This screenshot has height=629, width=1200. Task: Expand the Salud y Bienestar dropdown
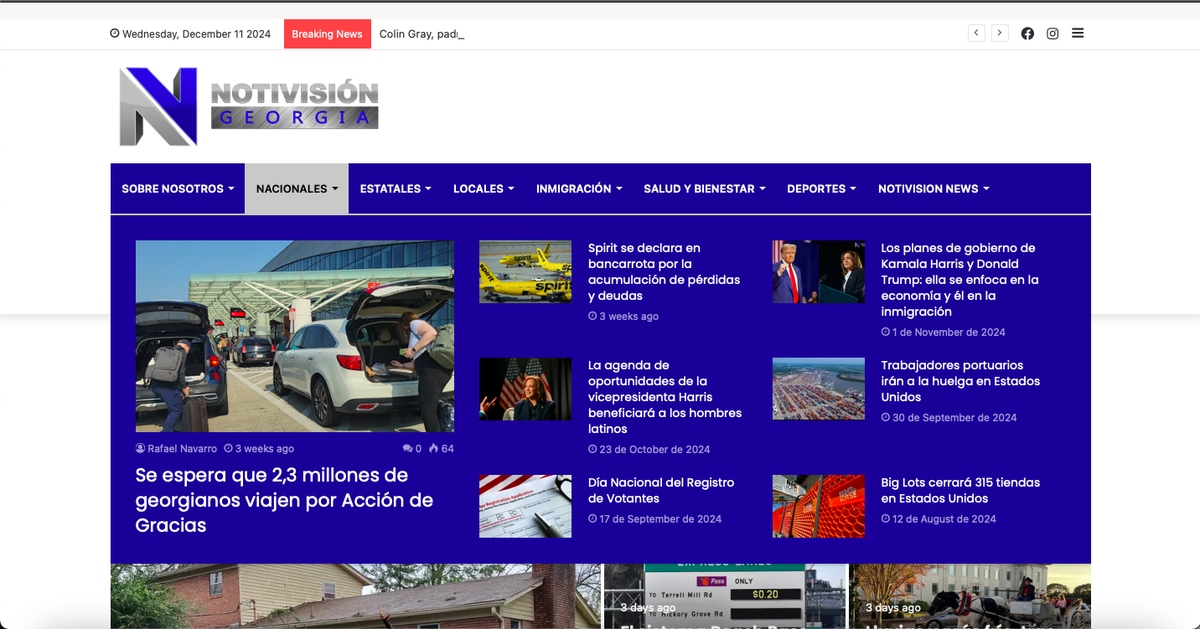(704, 189)
